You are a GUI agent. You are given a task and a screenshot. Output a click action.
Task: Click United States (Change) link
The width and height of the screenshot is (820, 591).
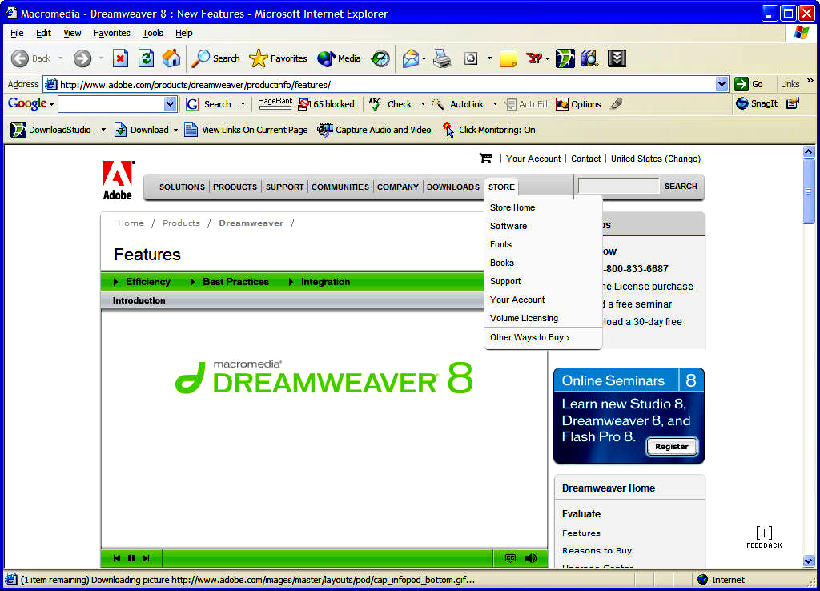click(656, 158)
